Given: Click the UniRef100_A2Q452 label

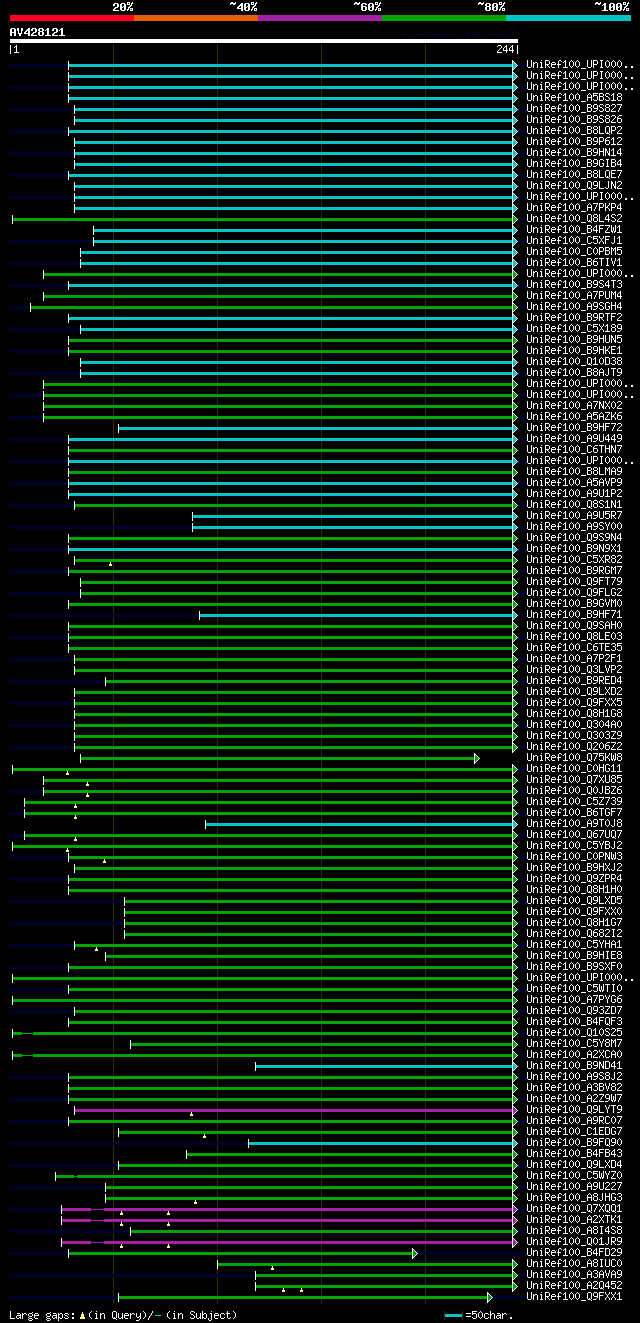Looking at the screenshot, I should click(575, 1285).
